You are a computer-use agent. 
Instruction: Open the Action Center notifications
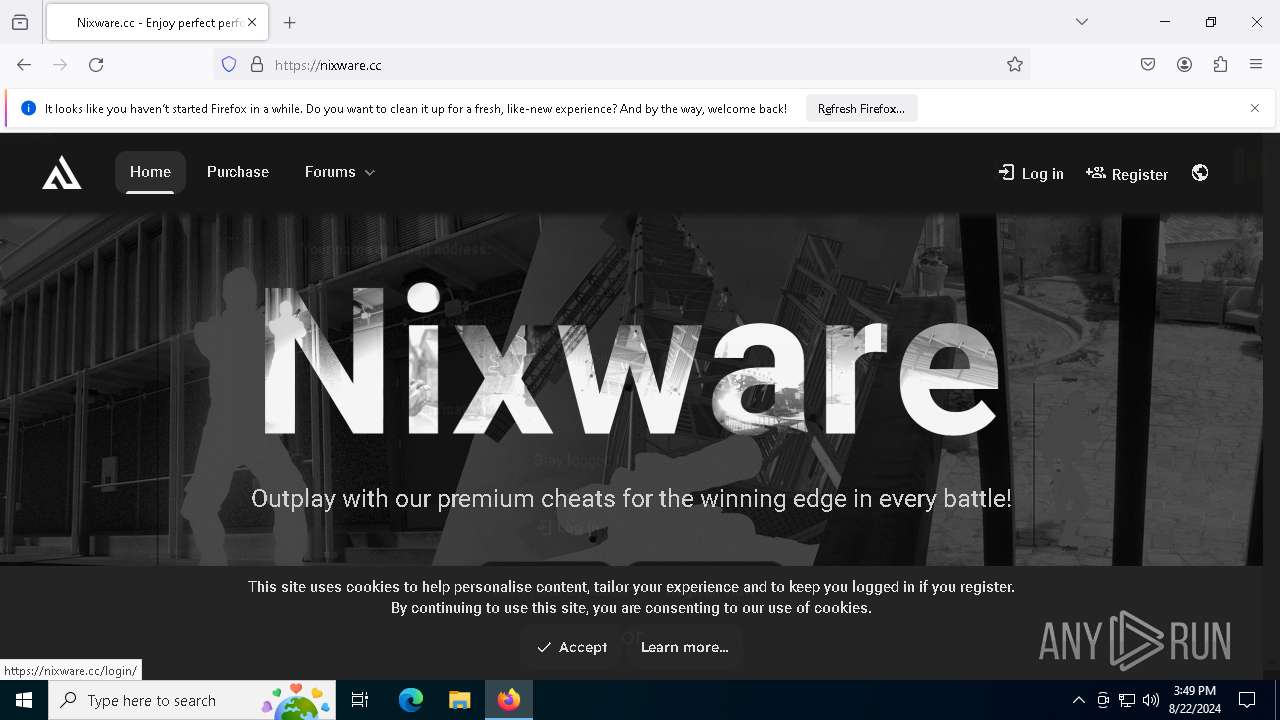(x=1247, y=700)
